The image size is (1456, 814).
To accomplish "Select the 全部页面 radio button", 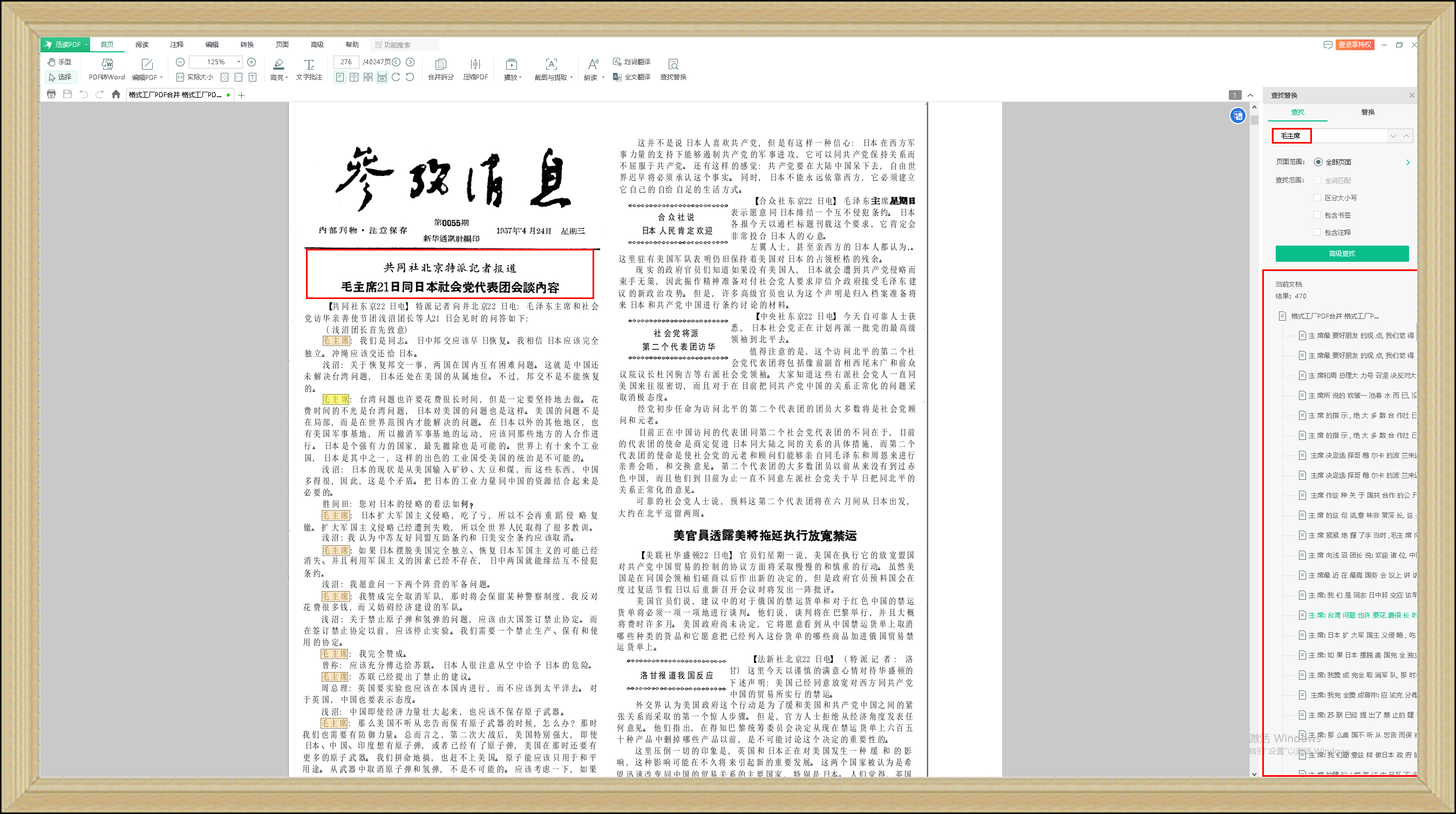I will point(1318,162).
